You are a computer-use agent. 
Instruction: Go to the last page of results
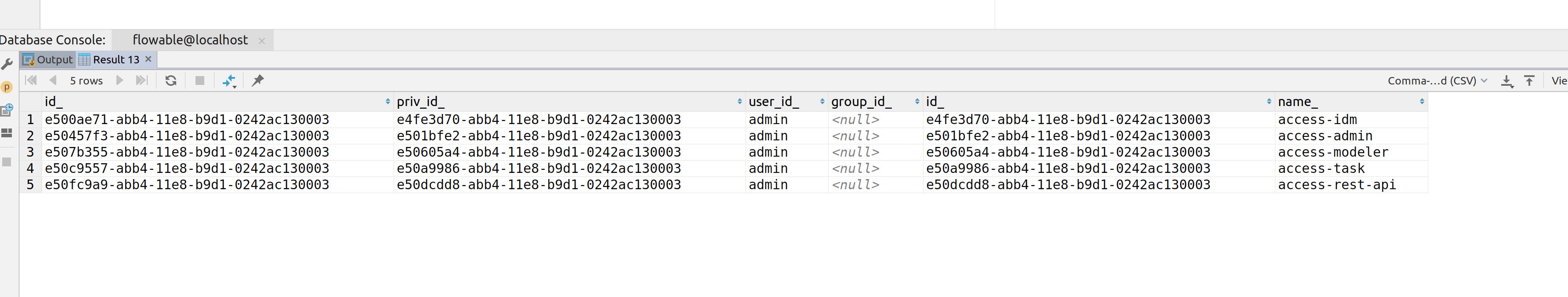click(141, 81)
